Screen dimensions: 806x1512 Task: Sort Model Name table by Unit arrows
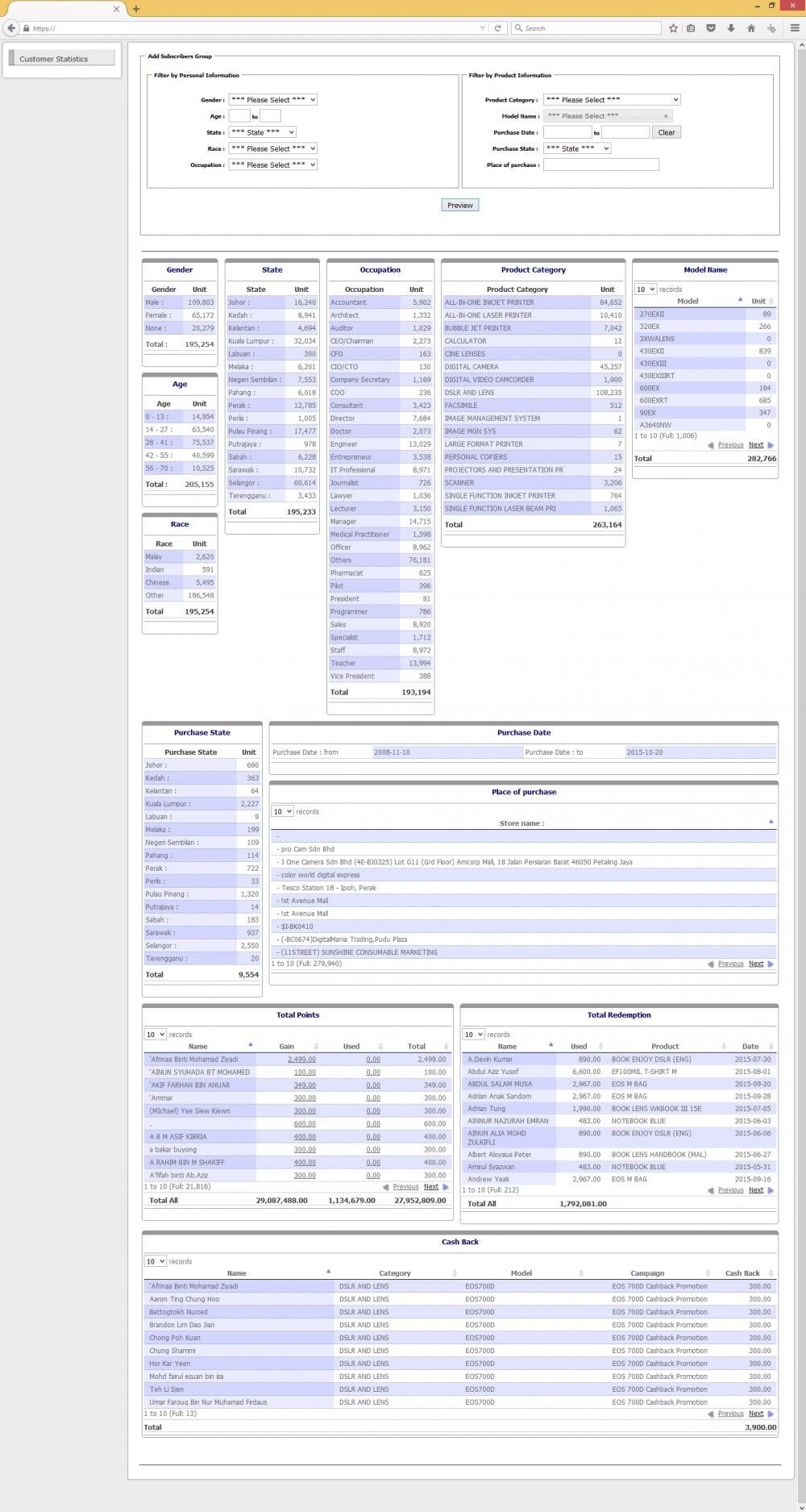pyautogui.click(x=771, y=301)
